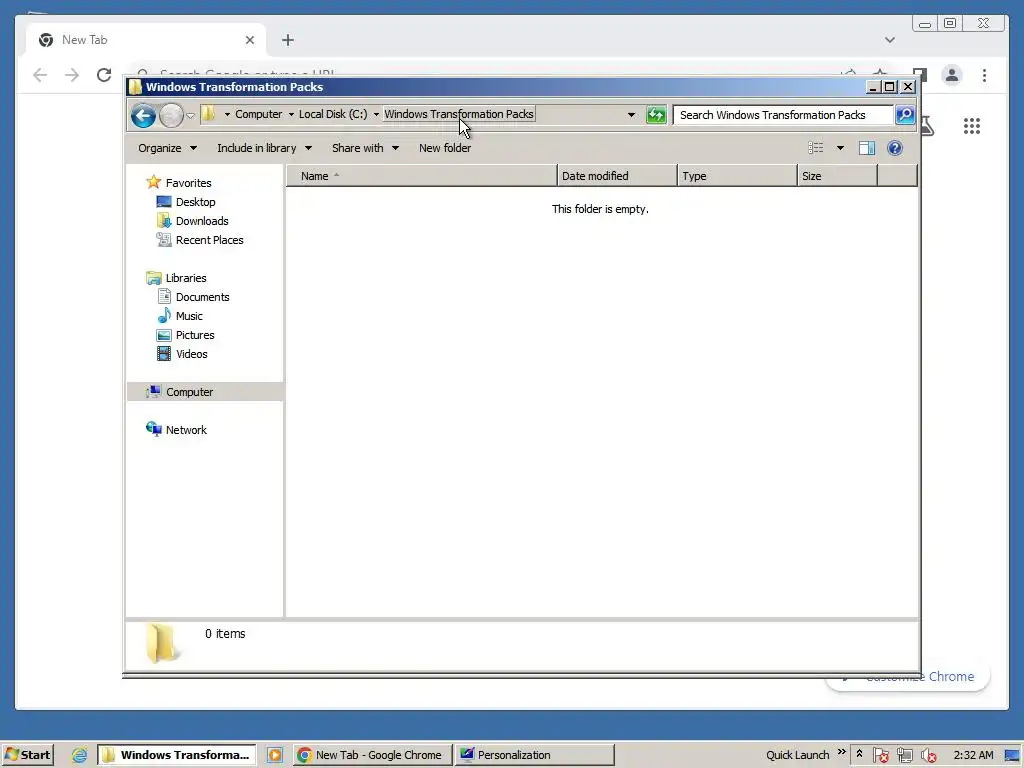Open recent pages dropdown beside navigation arrows
This screenshot has height=768, width=1024.
point(190,116)
